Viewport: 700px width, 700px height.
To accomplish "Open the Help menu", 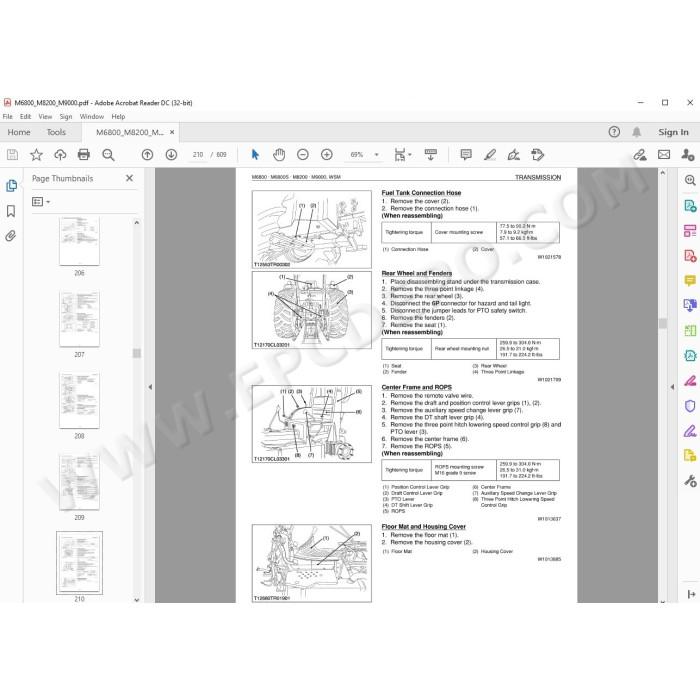I will click(118, 117).
